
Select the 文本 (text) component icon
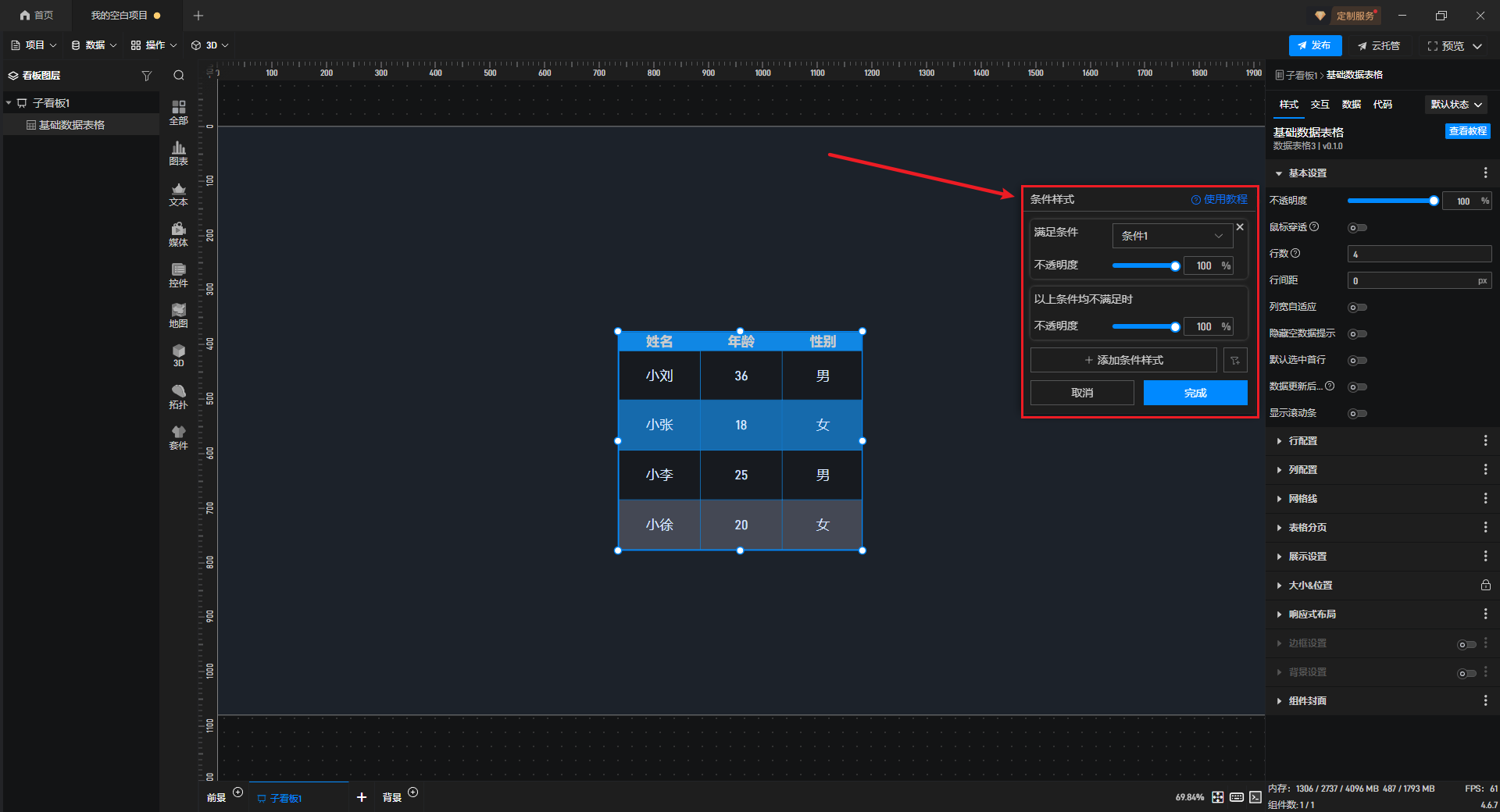click(x=178, y=194)
